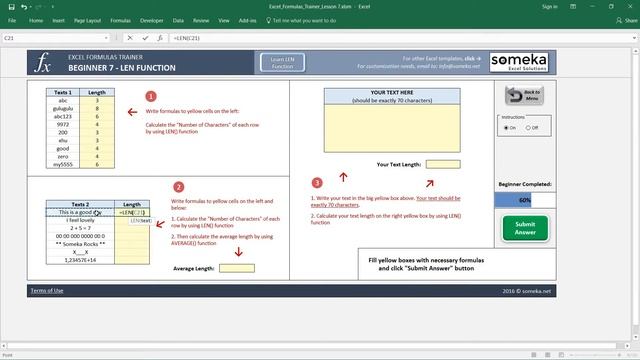
Task: Click the Terms of Use link
Action: pos(47,291)
